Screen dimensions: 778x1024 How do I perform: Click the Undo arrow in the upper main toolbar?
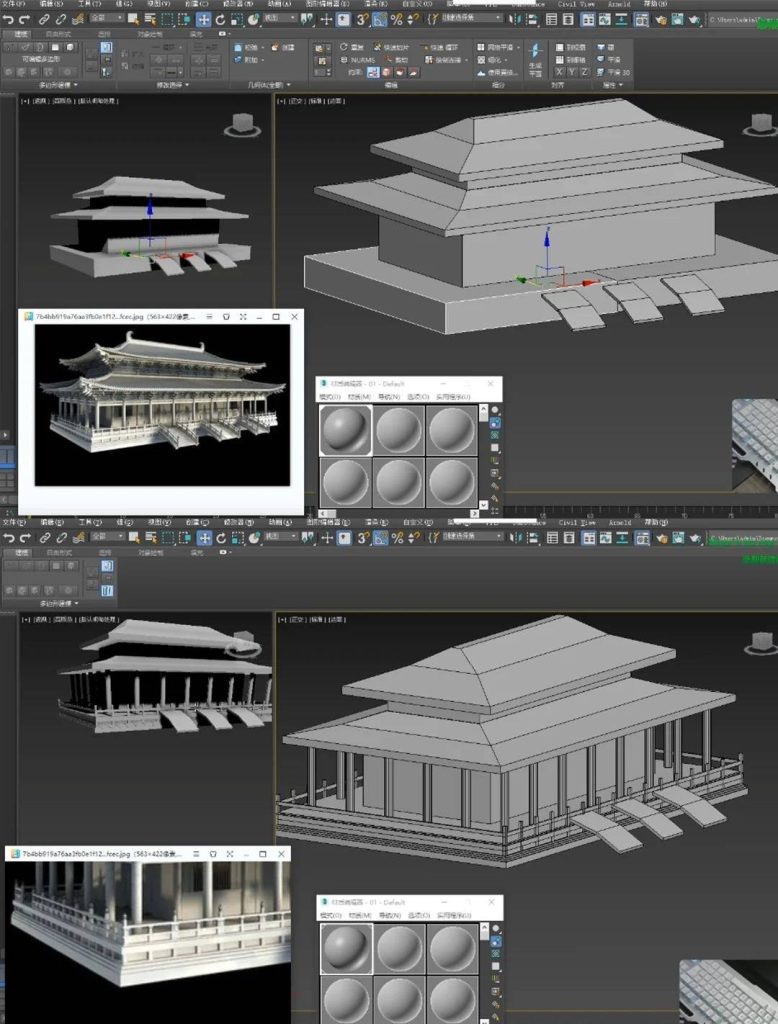tap(9, 19)
